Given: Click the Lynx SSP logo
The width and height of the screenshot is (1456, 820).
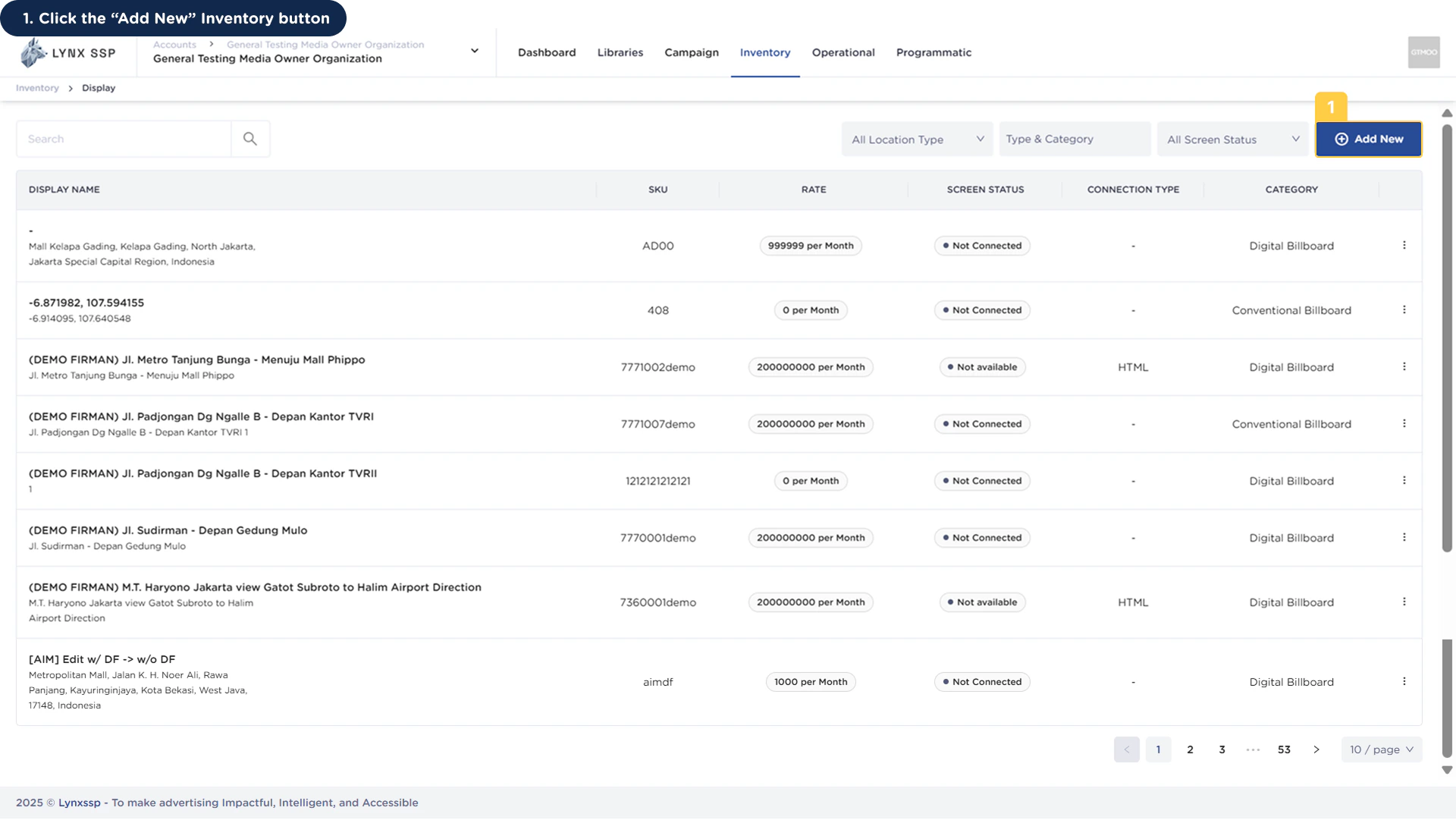Looking at the screenshot, I should [68, 53].
